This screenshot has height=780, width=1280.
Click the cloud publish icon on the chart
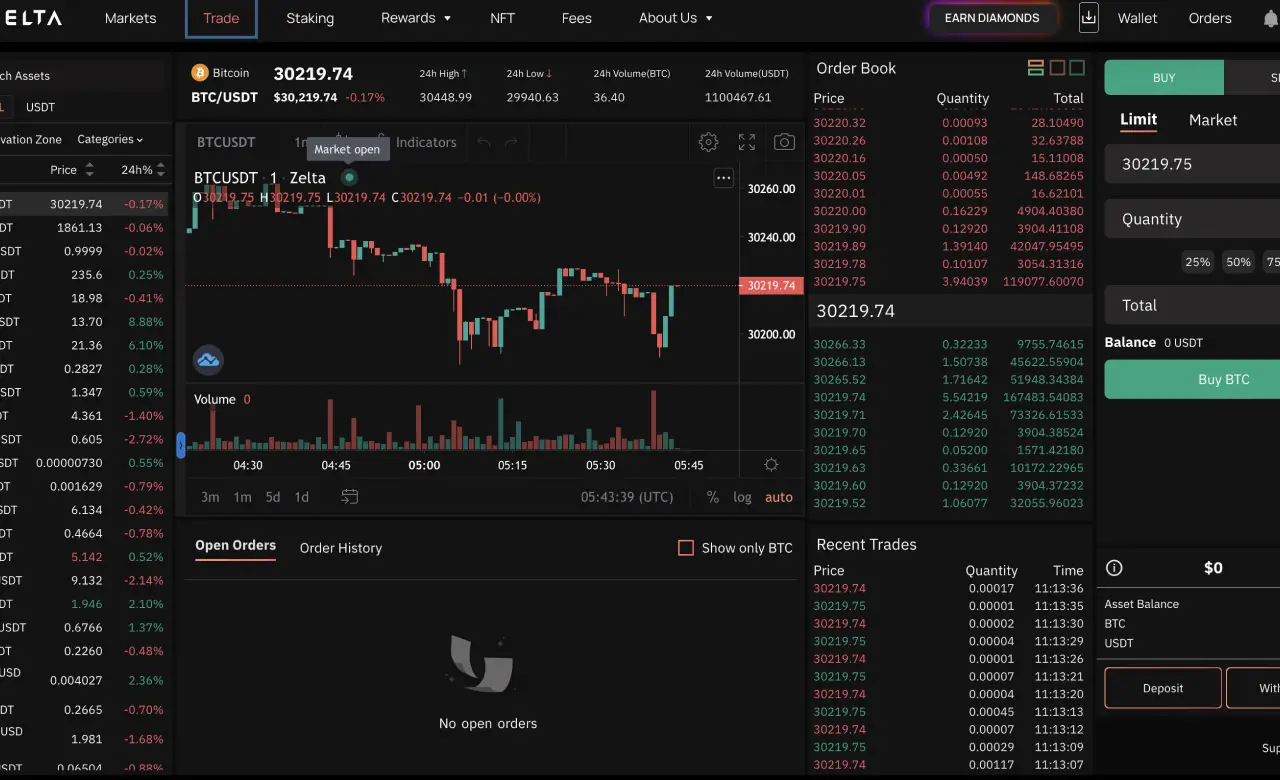coord(208,360)
